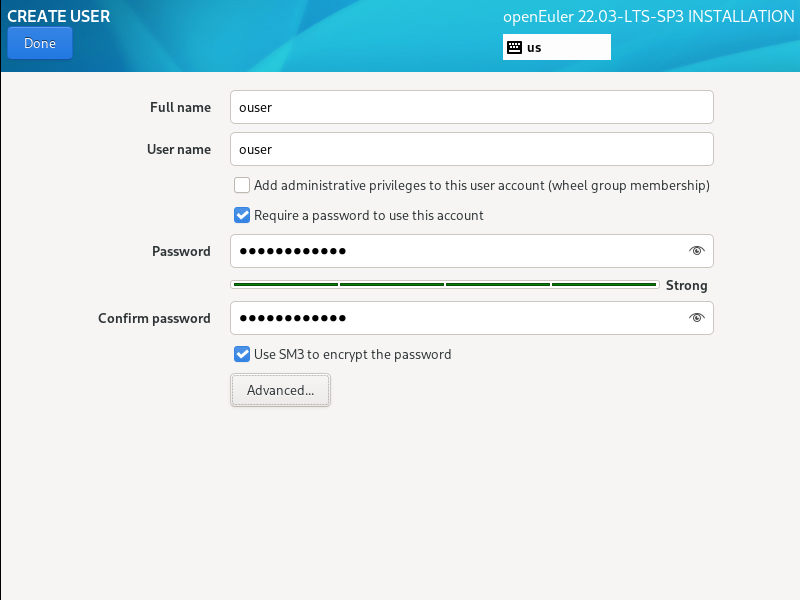This screenshot has height=600, width=800.
Task: Show password with the eye icon
Action: coord(697,251)
